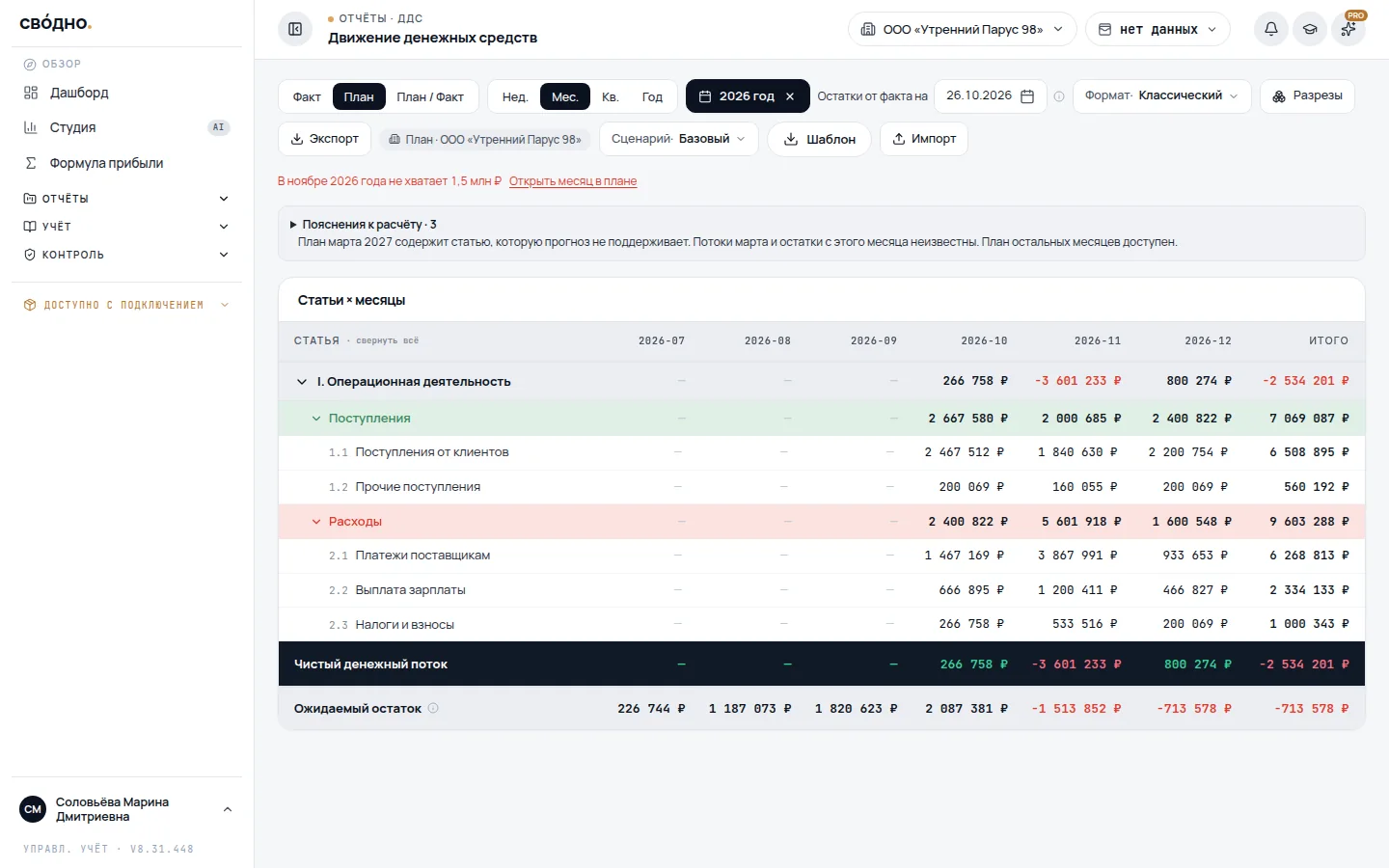Click info icon next to date field
Viewport: 1389px width, 868px height.
coord(1059,96)
